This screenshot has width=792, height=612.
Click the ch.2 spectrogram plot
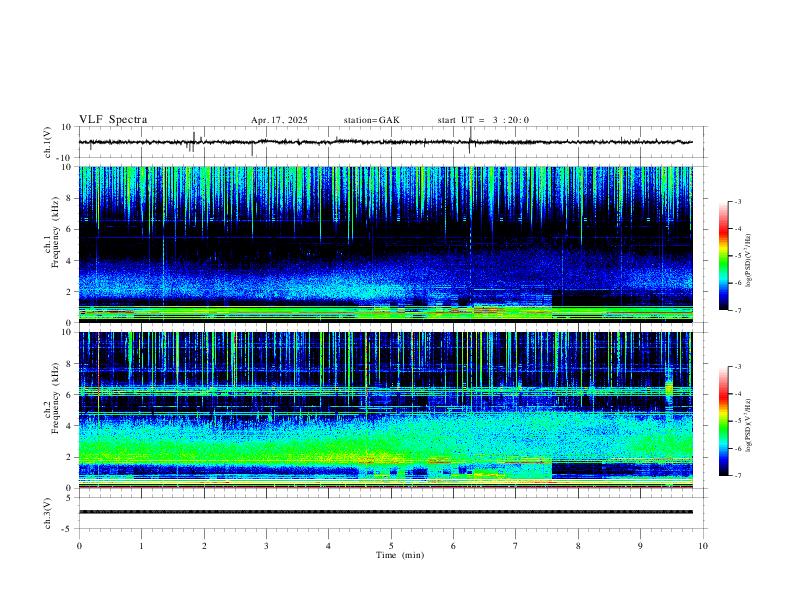385,410
